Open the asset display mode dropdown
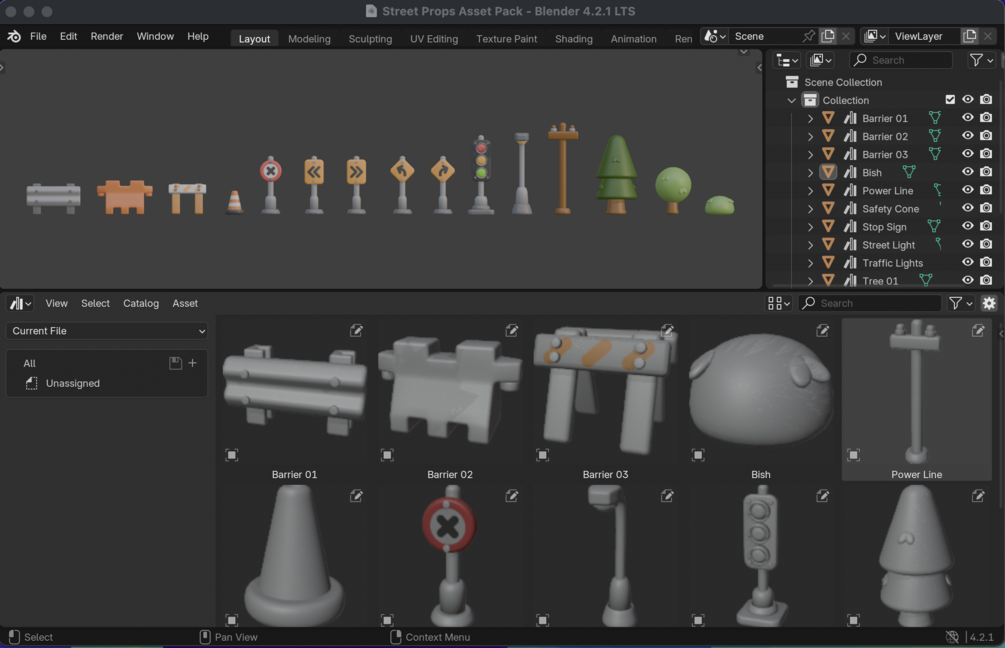Screen dimensions: 1005x648 pos(778,303)
